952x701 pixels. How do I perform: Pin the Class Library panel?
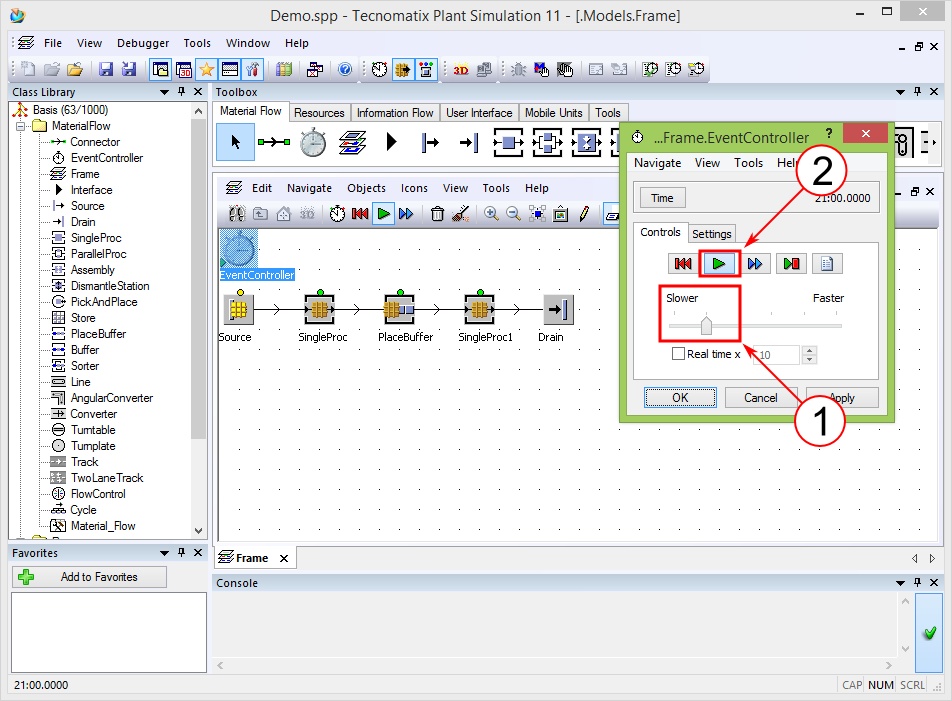[181, 92]
